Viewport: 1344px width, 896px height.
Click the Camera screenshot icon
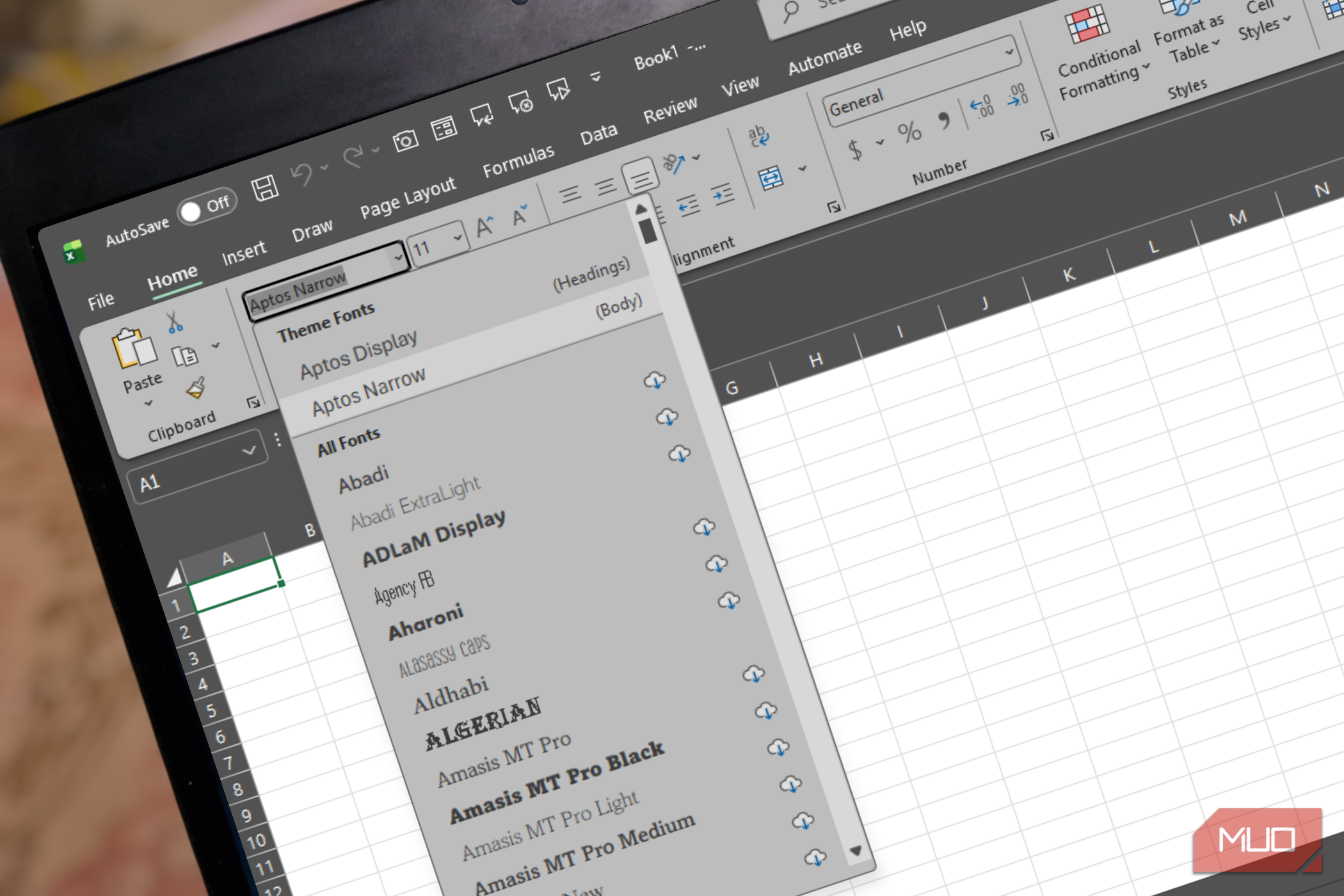pos(405,140)
